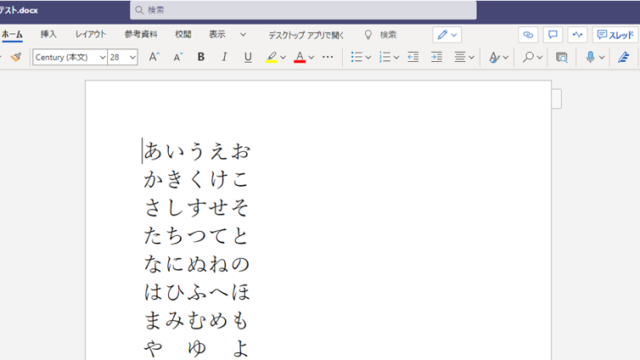Screen dimensions: 640x360
Task: Click the reuse files search icon
Action: pos(562,58)
